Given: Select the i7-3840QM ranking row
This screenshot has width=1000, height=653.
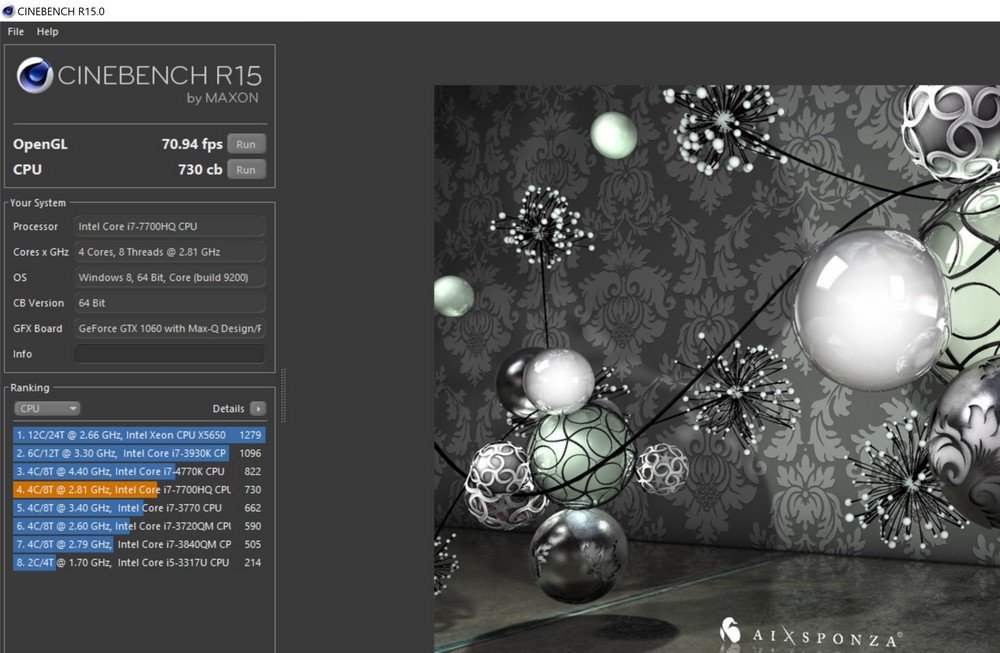Looking at the screenshot, I should click(139, 544).
